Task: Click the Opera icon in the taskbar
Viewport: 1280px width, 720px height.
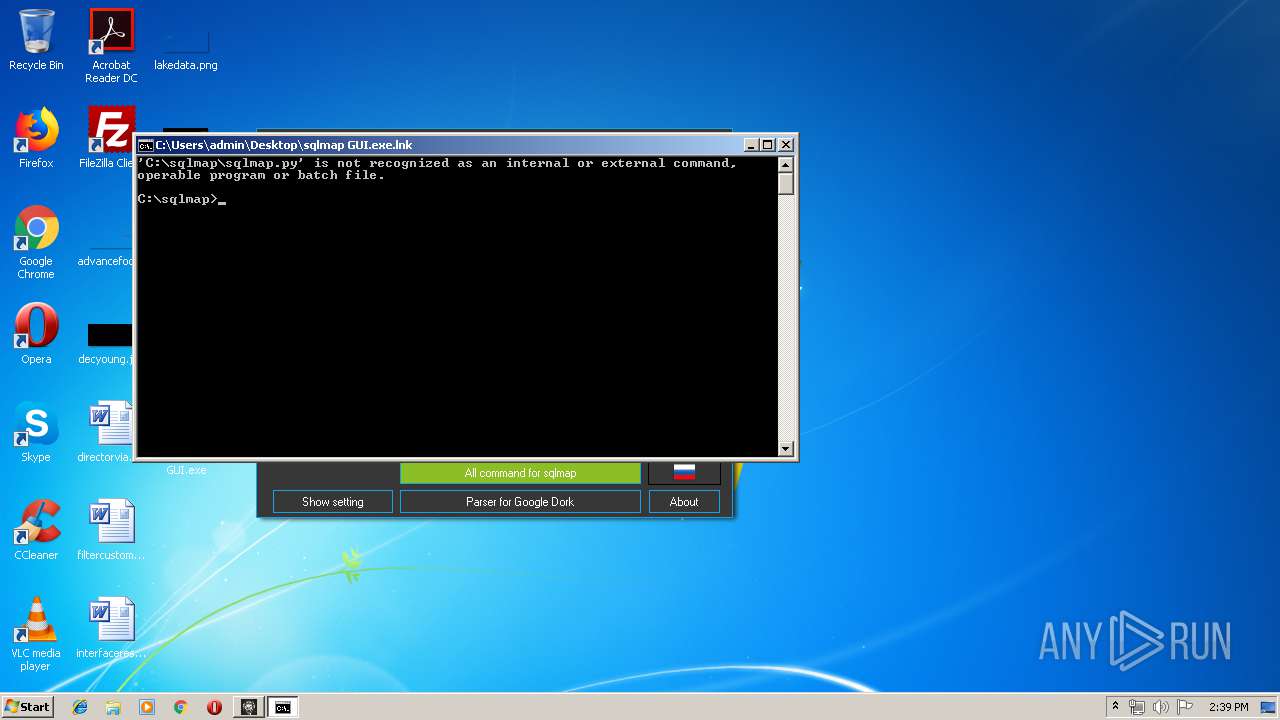Action: coord(214,707)
